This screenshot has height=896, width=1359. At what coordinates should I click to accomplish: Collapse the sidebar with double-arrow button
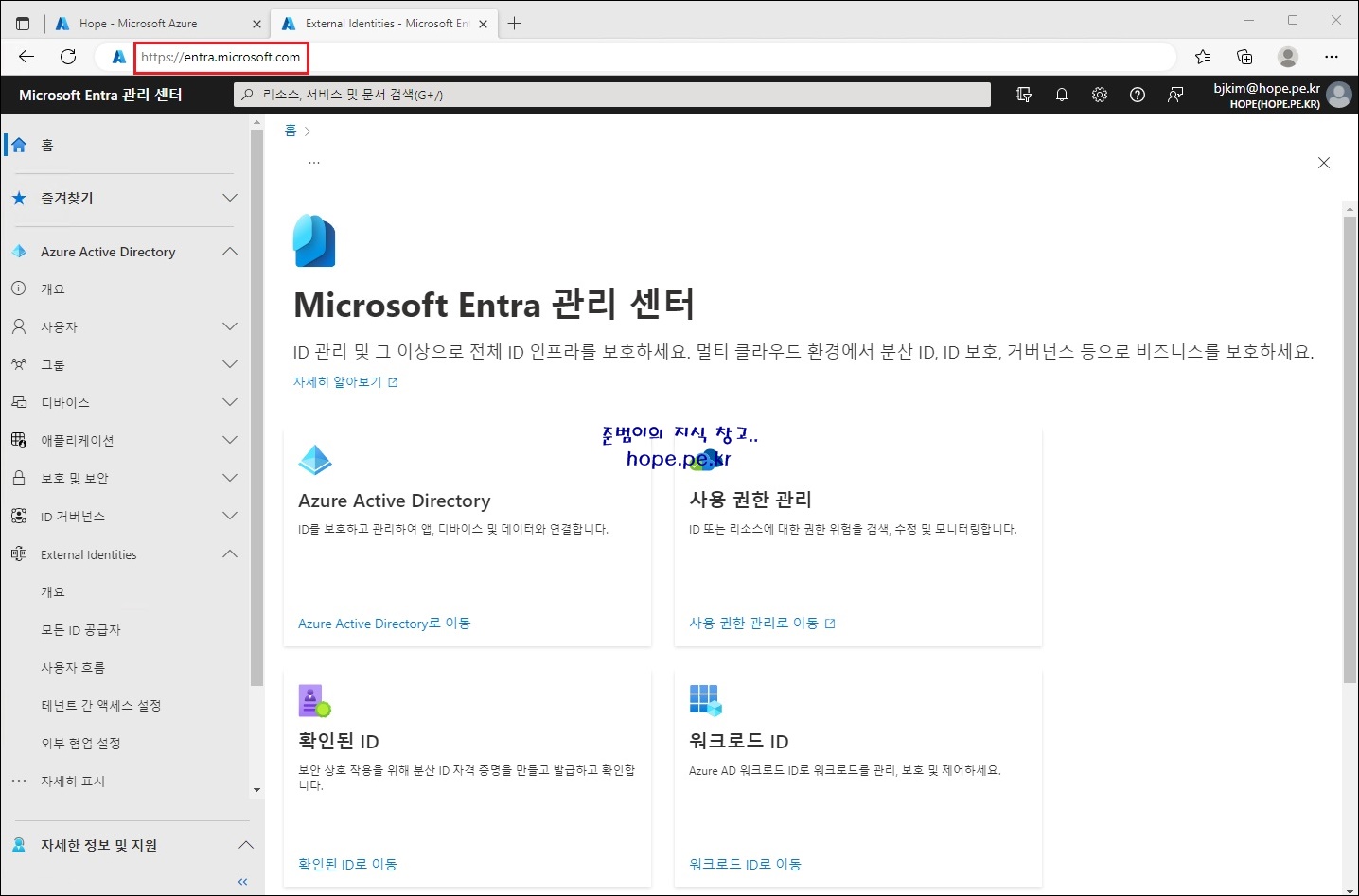pyautogui.click(x=242, y=882)
